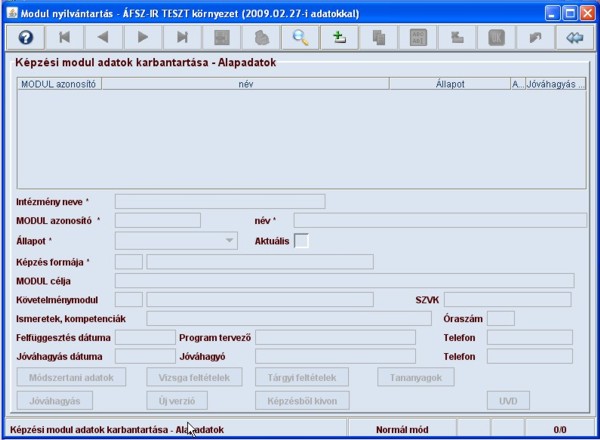The width and height of the screenshot is (600, 440).
Task: Toggle the Aktuális checkbox
Action: pyautogui.click(x=301, y=240)
